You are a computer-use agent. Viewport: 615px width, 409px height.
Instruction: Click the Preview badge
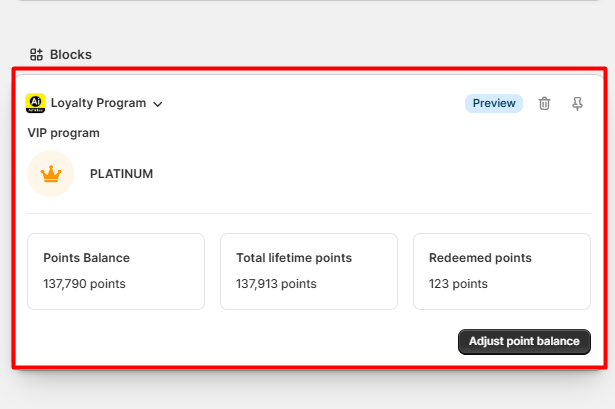[494, 103]
